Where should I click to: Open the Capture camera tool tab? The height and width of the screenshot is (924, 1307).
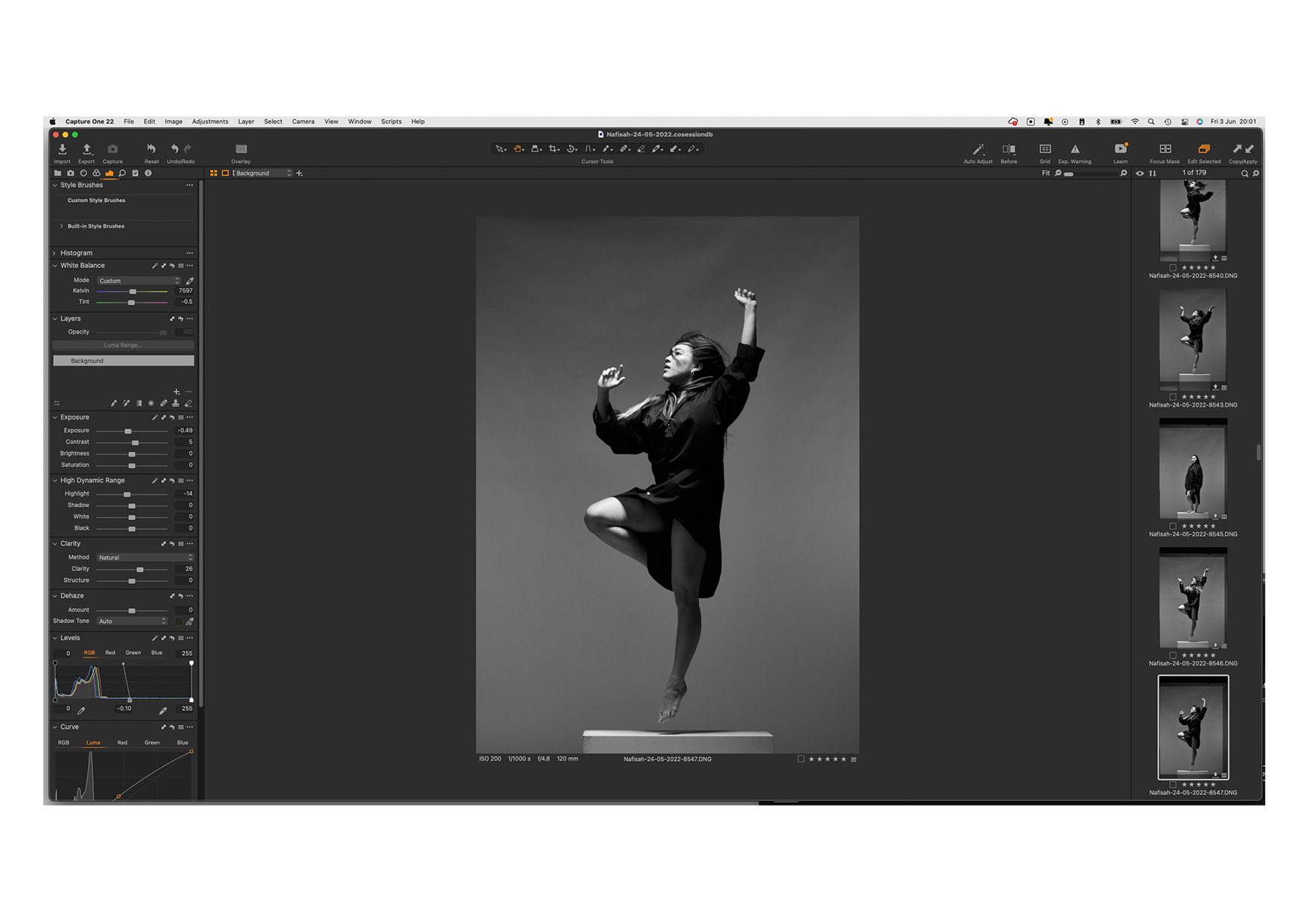[71, 173]
